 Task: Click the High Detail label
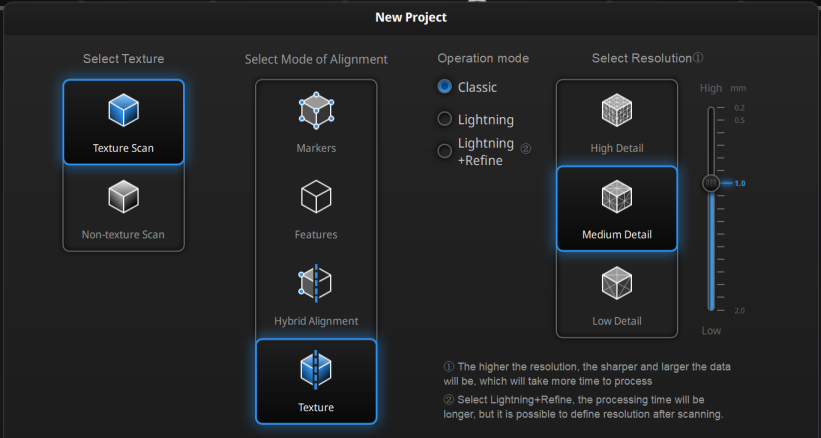(617, 148)
